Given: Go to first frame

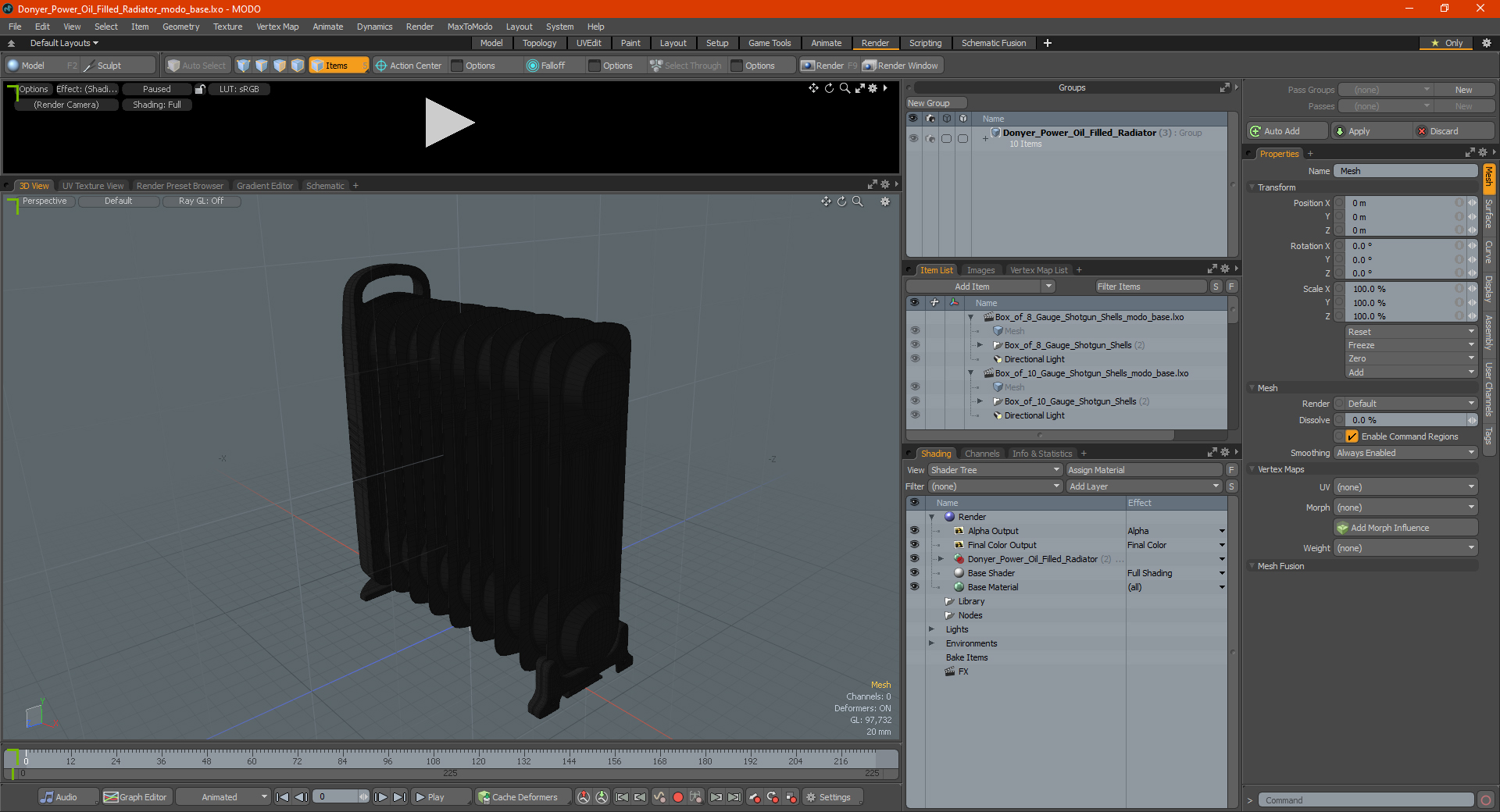Looking at the screenshot, I should tap(283, 797).
